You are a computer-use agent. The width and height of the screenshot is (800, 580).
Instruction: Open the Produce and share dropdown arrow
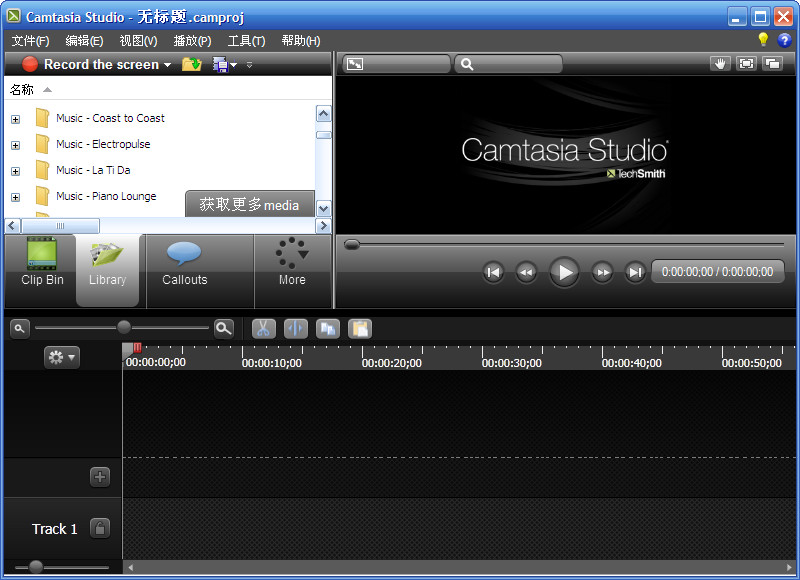point(234,65)
